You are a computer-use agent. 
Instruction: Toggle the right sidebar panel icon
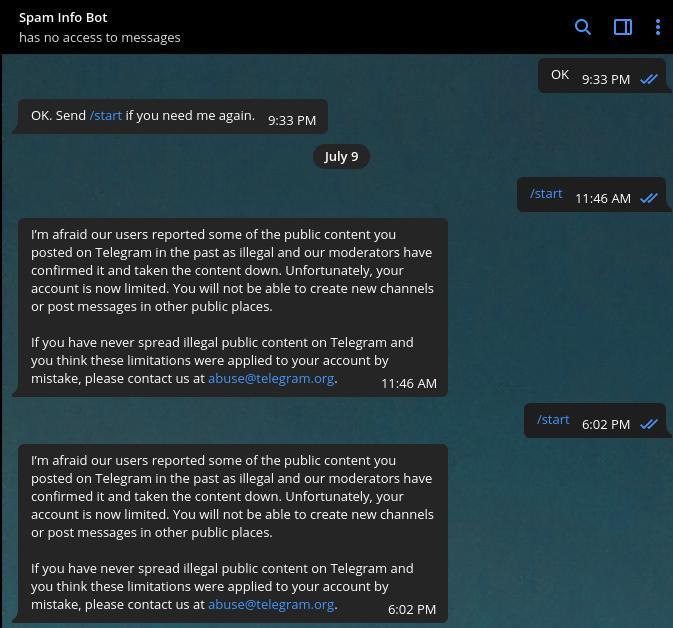(x=622, y=27)
